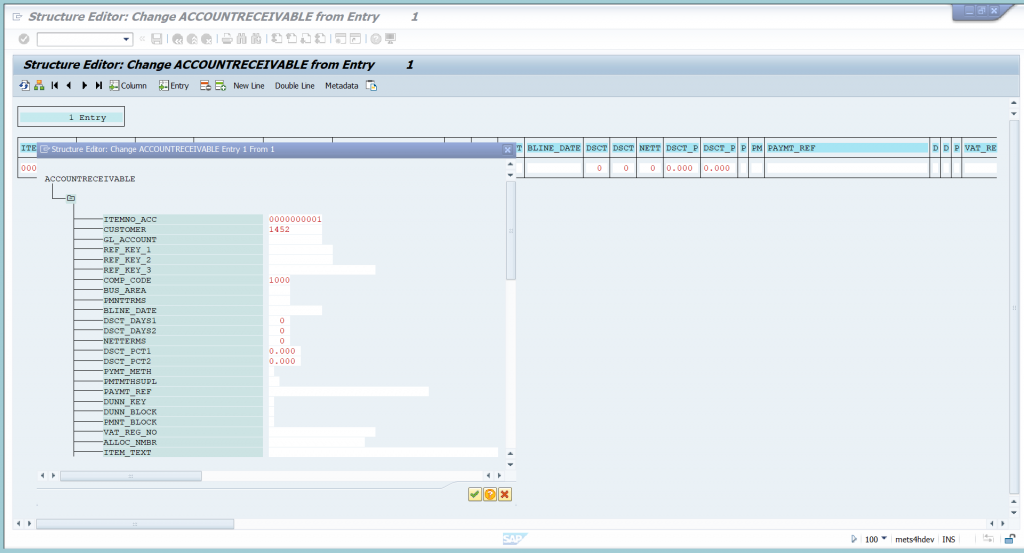Click the clipboard paste icon after Metadata
1024x553 pixels.
tap(372, 86)
